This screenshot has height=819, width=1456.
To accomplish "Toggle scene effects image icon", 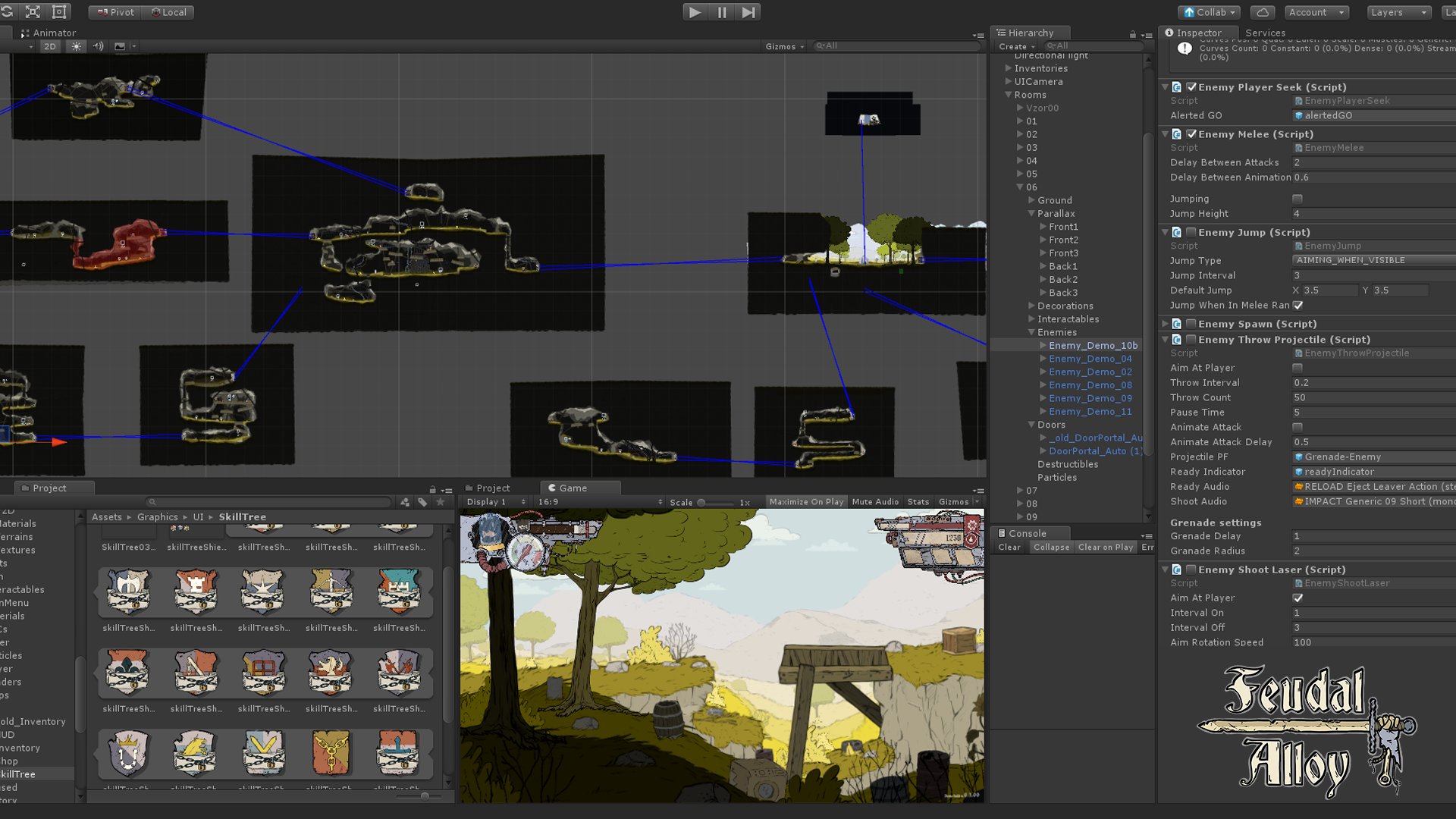I will (x=120, y=46).
